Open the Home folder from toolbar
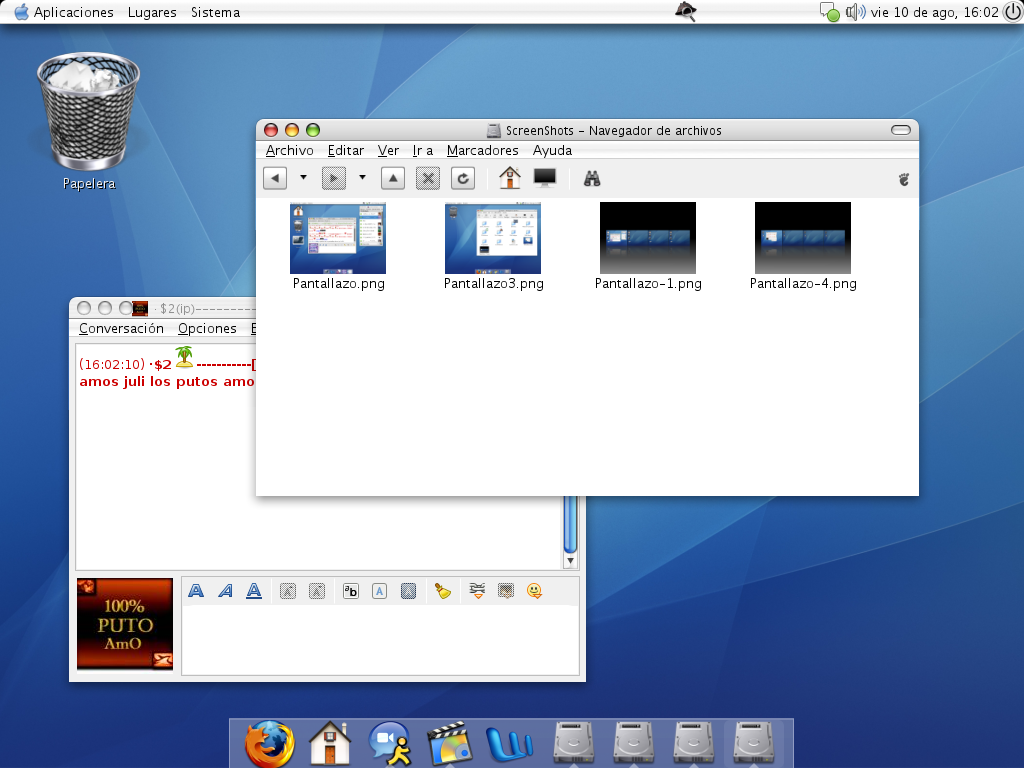The image size is (1024, 768). (x=509, y=178)
